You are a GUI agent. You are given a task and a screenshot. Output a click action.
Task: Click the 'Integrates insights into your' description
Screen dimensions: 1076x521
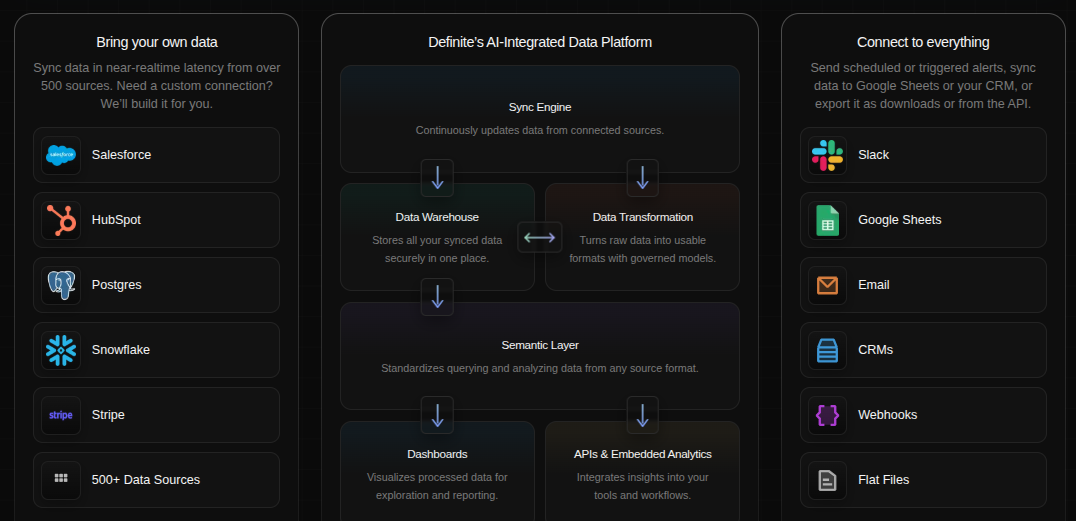click(643, 487)
